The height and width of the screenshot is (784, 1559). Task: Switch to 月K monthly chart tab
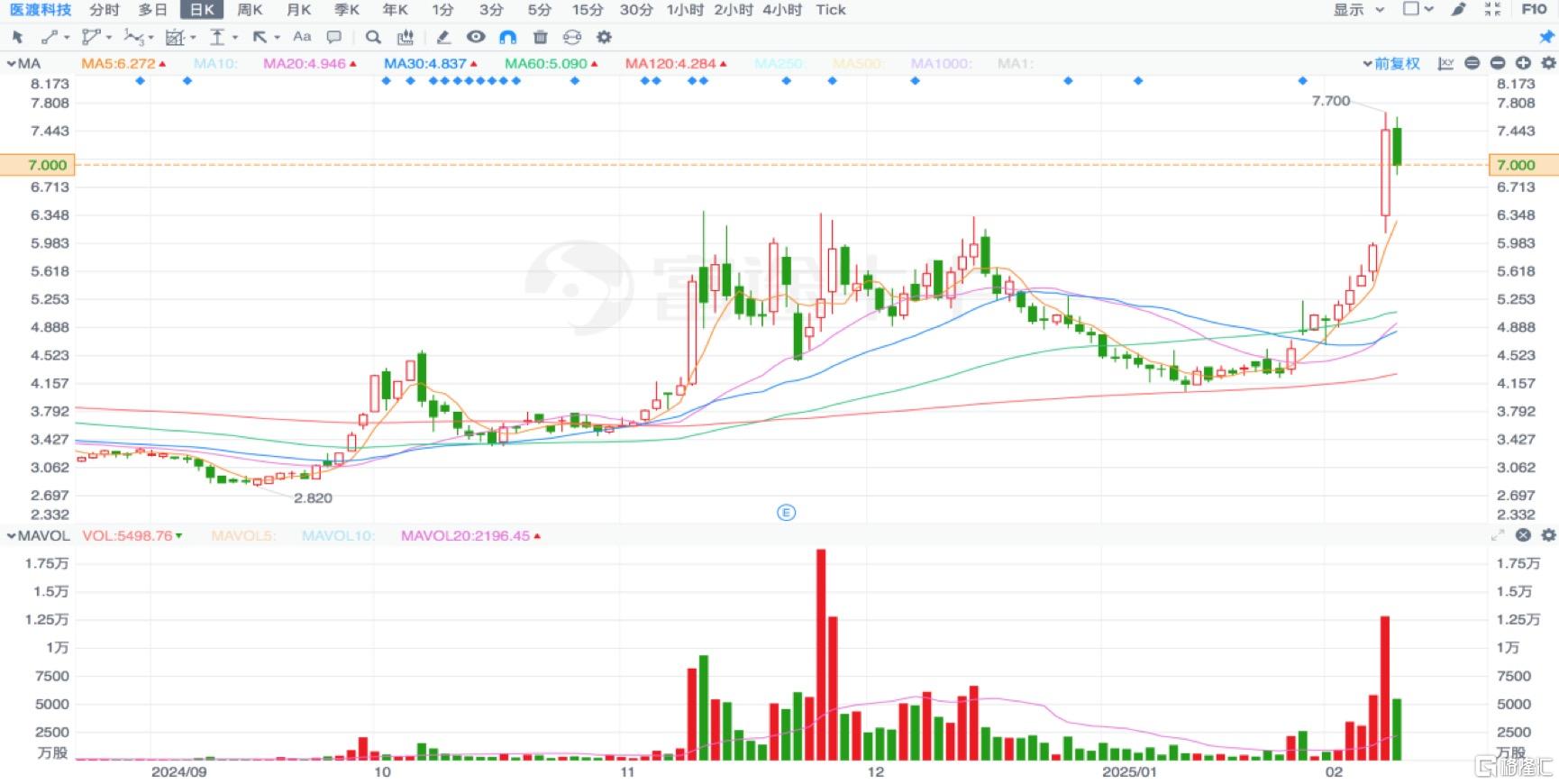(298, 9)
